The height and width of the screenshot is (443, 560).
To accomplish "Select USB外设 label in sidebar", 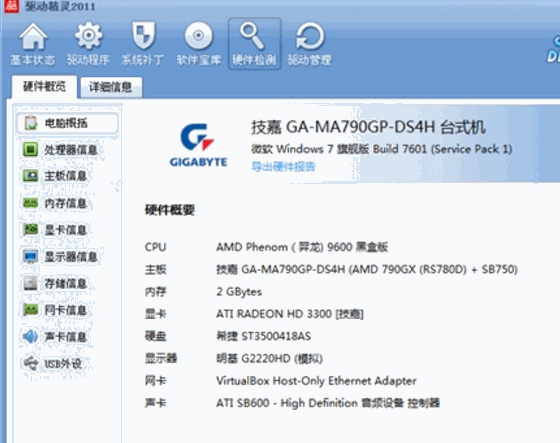I will point(63,364).
